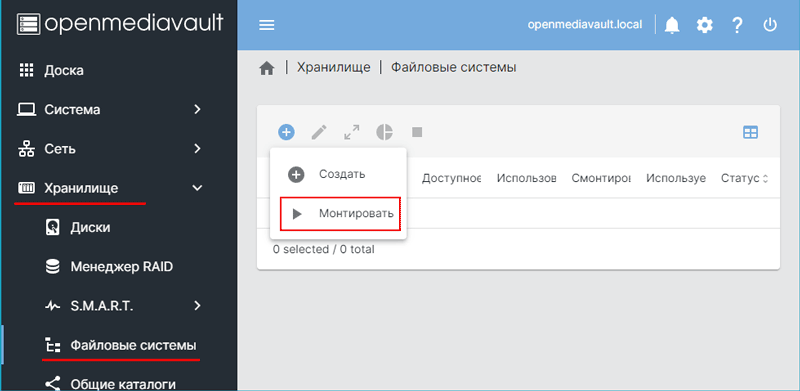Click the S.M.A.R.T. pulse icon
This screenshot has width=800, height=391.
pyautogui.click(x=53, y=306)
